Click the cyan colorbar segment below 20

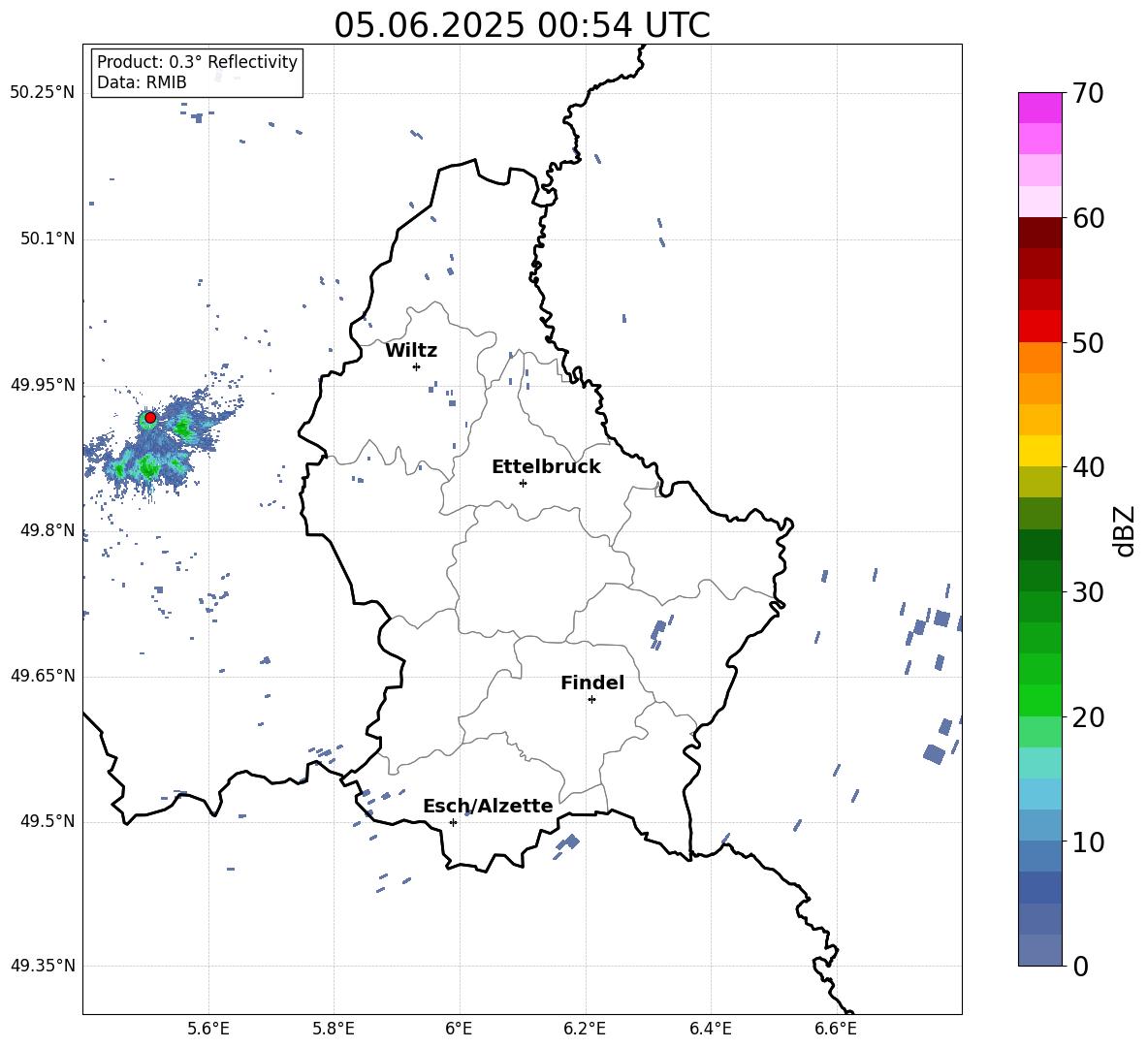coord(1039,763)
